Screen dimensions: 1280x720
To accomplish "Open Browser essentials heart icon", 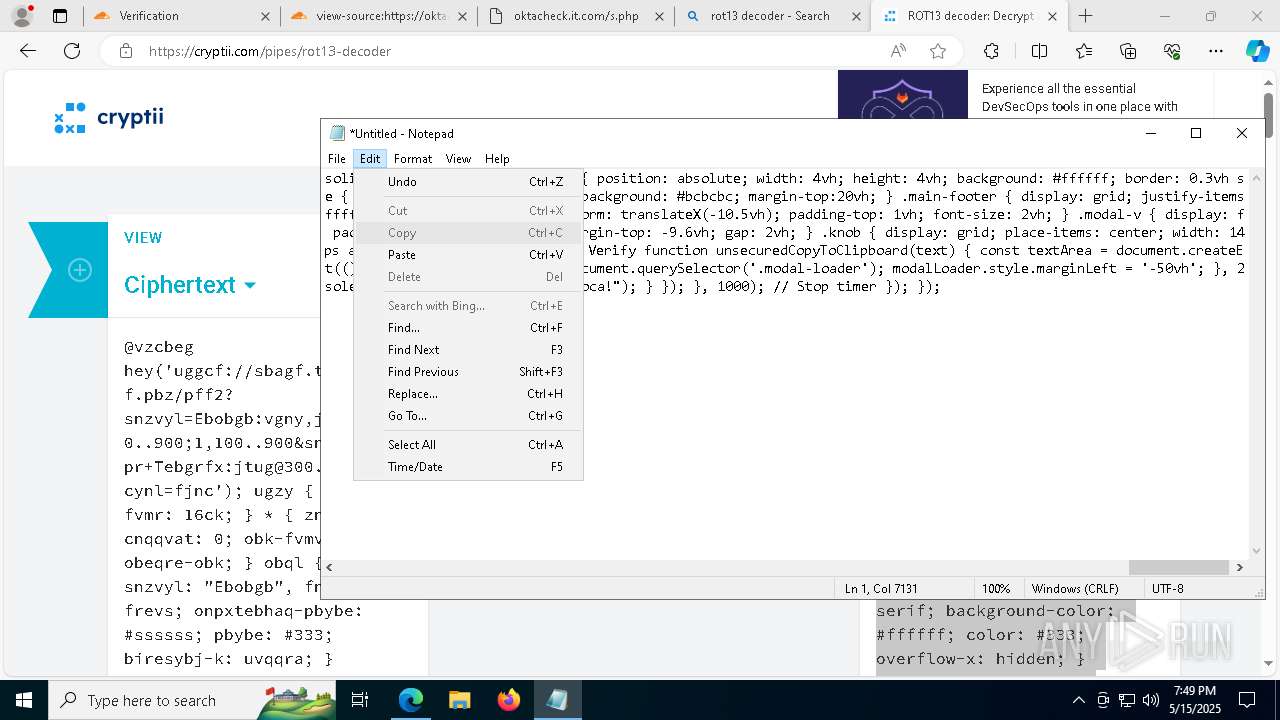I will pyautogui.click(x=1172, y=51).
